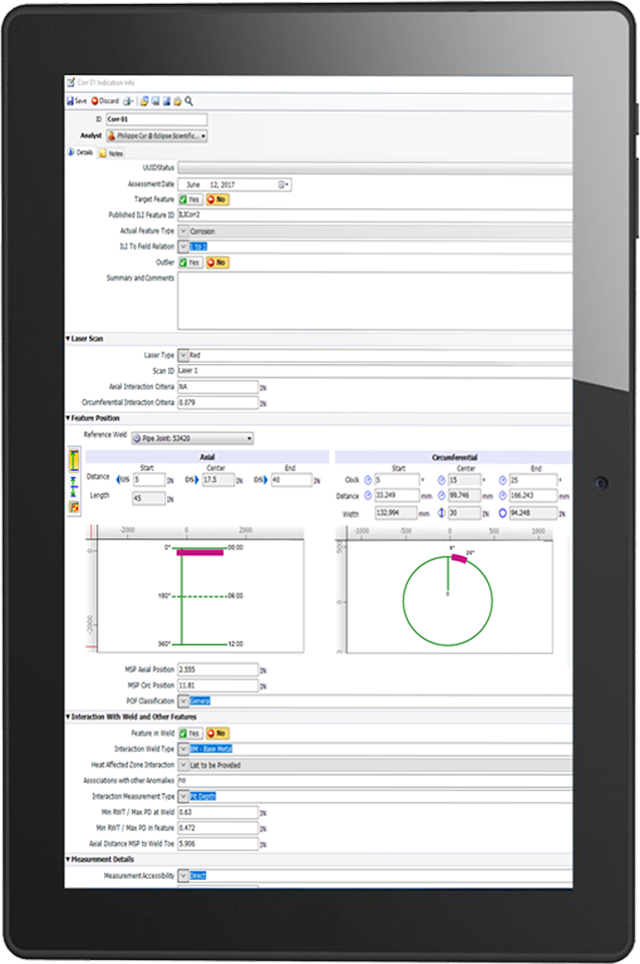Click the first monitor icon in toolbar
This screenshot has width=640, height=964.
[156, 101]
